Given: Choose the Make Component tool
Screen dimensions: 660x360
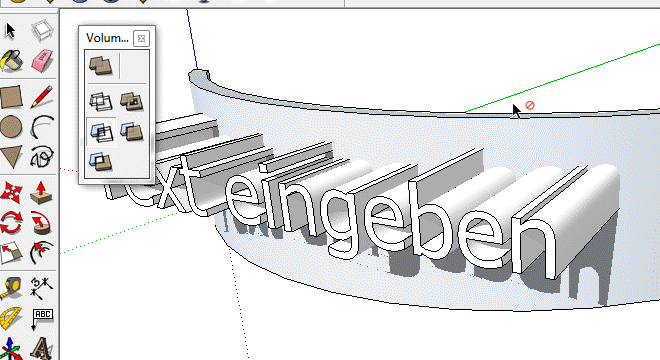Looking at the screenshot, I should (42, 31).
